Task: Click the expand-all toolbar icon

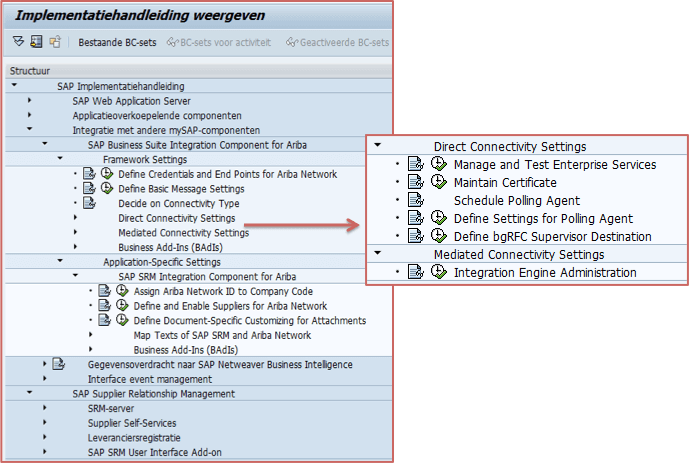Action: coord(18,42)
